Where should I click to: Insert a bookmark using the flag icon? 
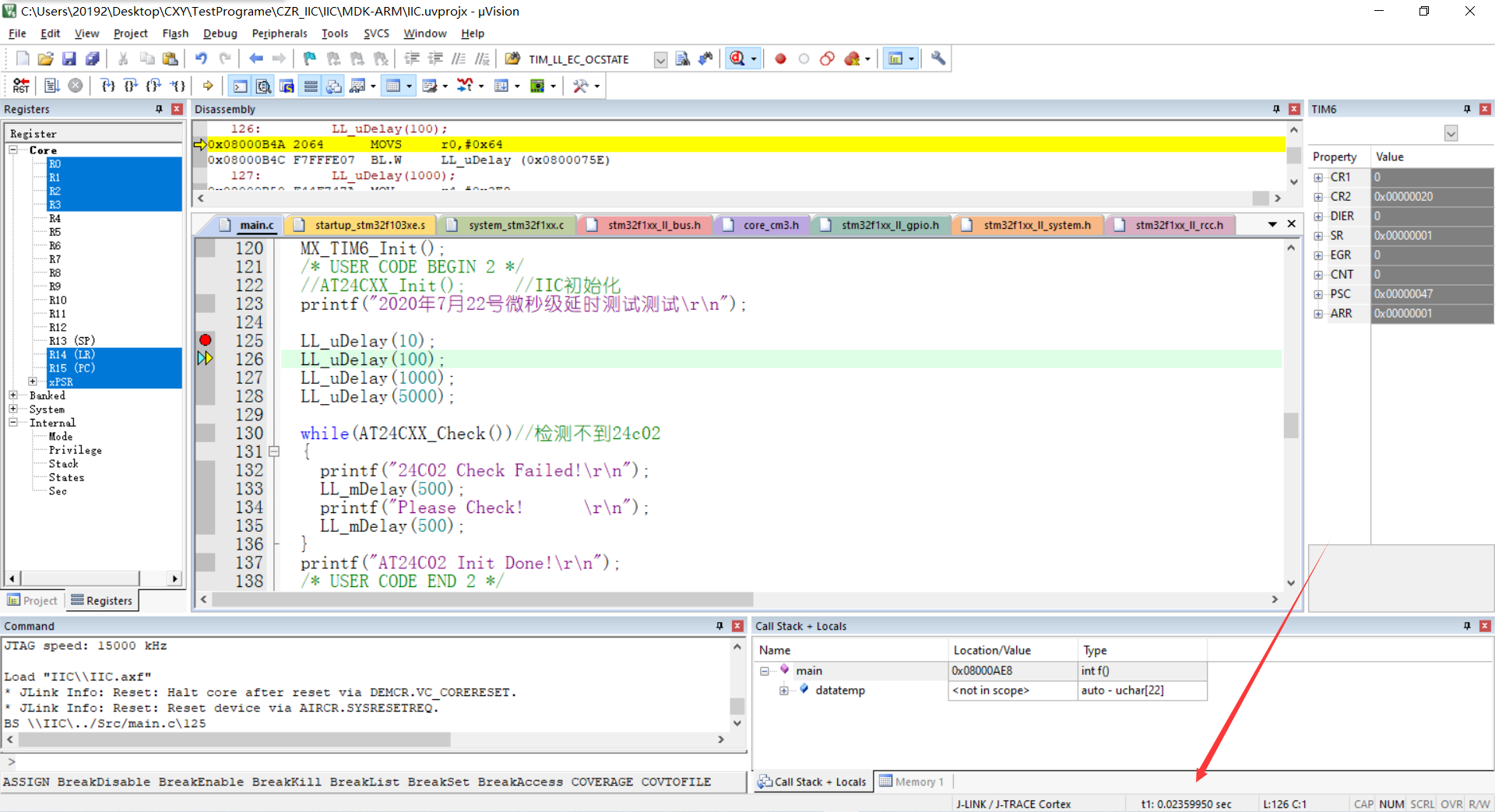(x=310, y=58)
